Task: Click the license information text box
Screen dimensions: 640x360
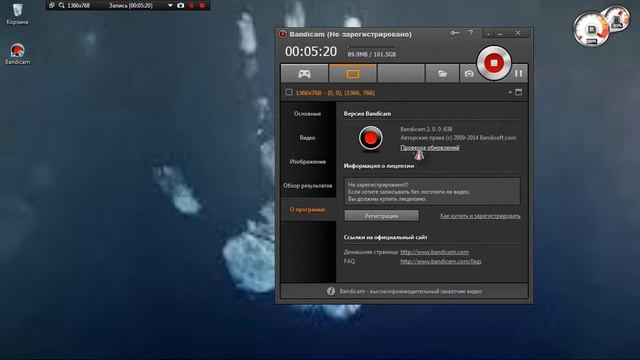Action: (432, 191)
